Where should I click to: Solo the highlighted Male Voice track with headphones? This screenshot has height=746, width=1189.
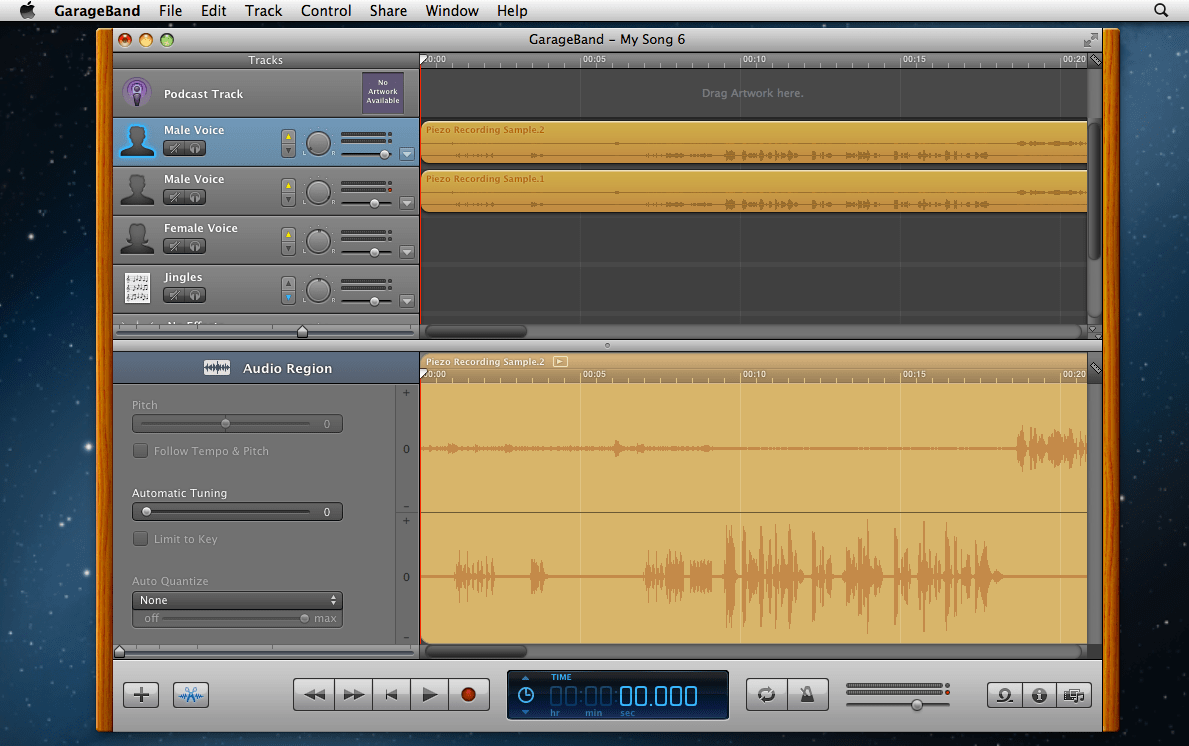coord(195,149)
